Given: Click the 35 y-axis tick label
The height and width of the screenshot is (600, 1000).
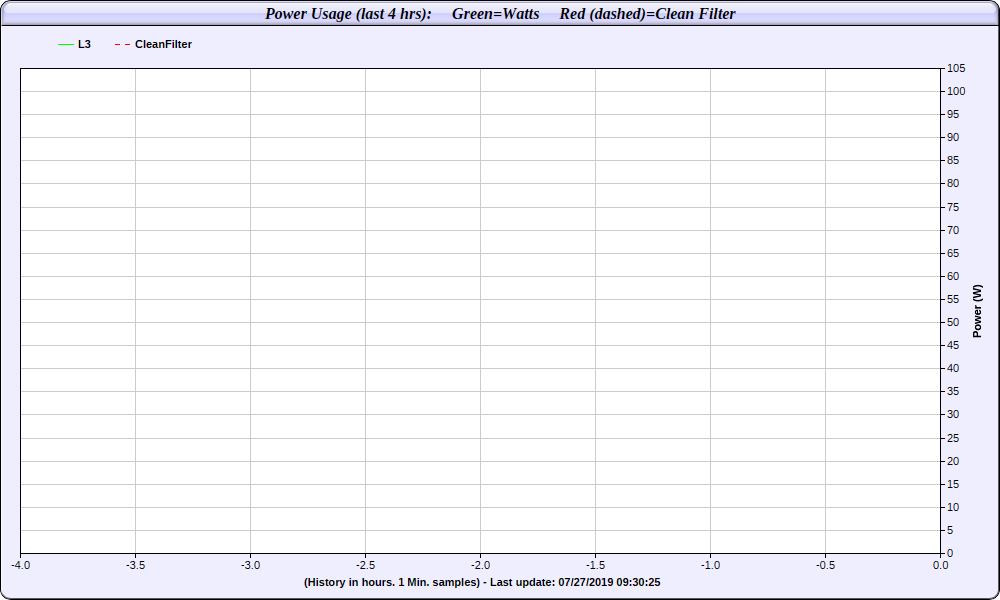Looking at the screenshot, I should pos(953,391).
